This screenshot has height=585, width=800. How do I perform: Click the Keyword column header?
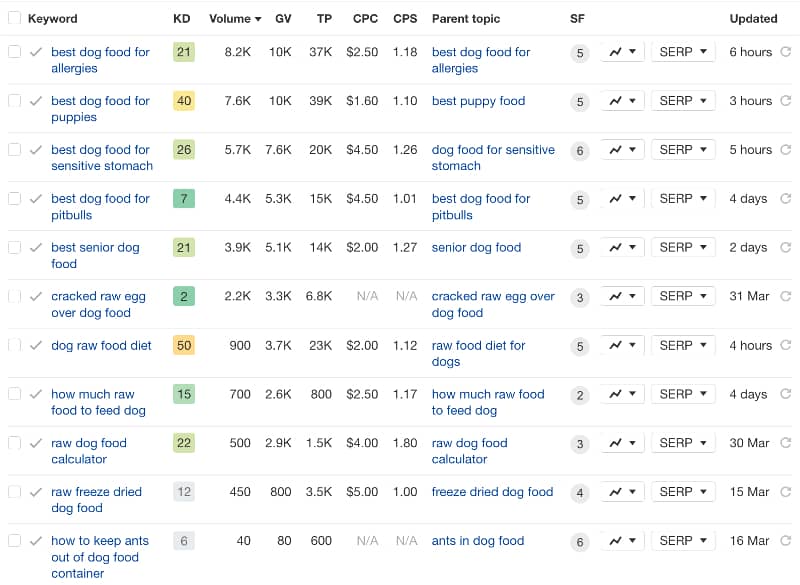[53, 18]
